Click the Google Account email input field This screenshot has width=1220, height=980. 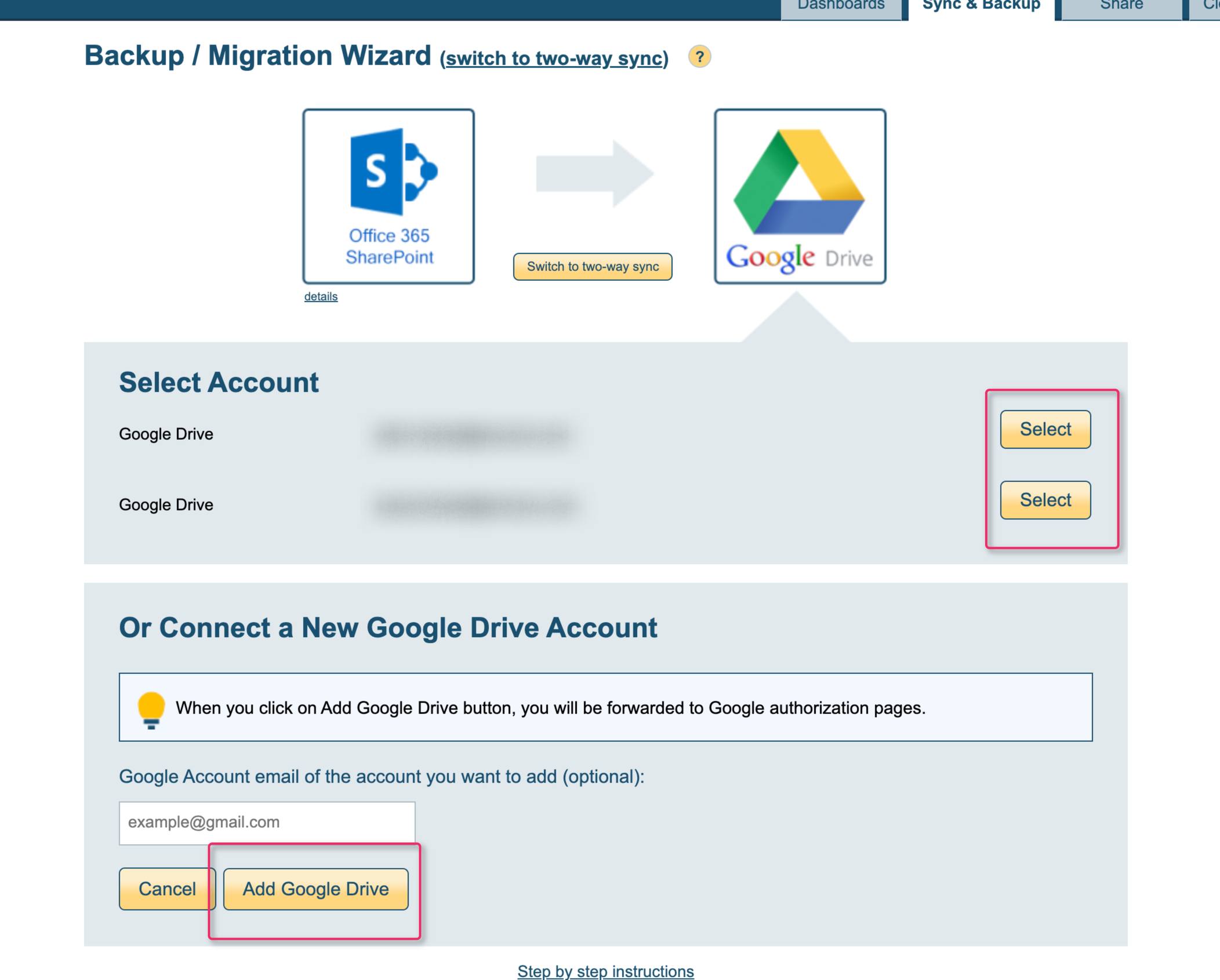[x=267, y=823]
